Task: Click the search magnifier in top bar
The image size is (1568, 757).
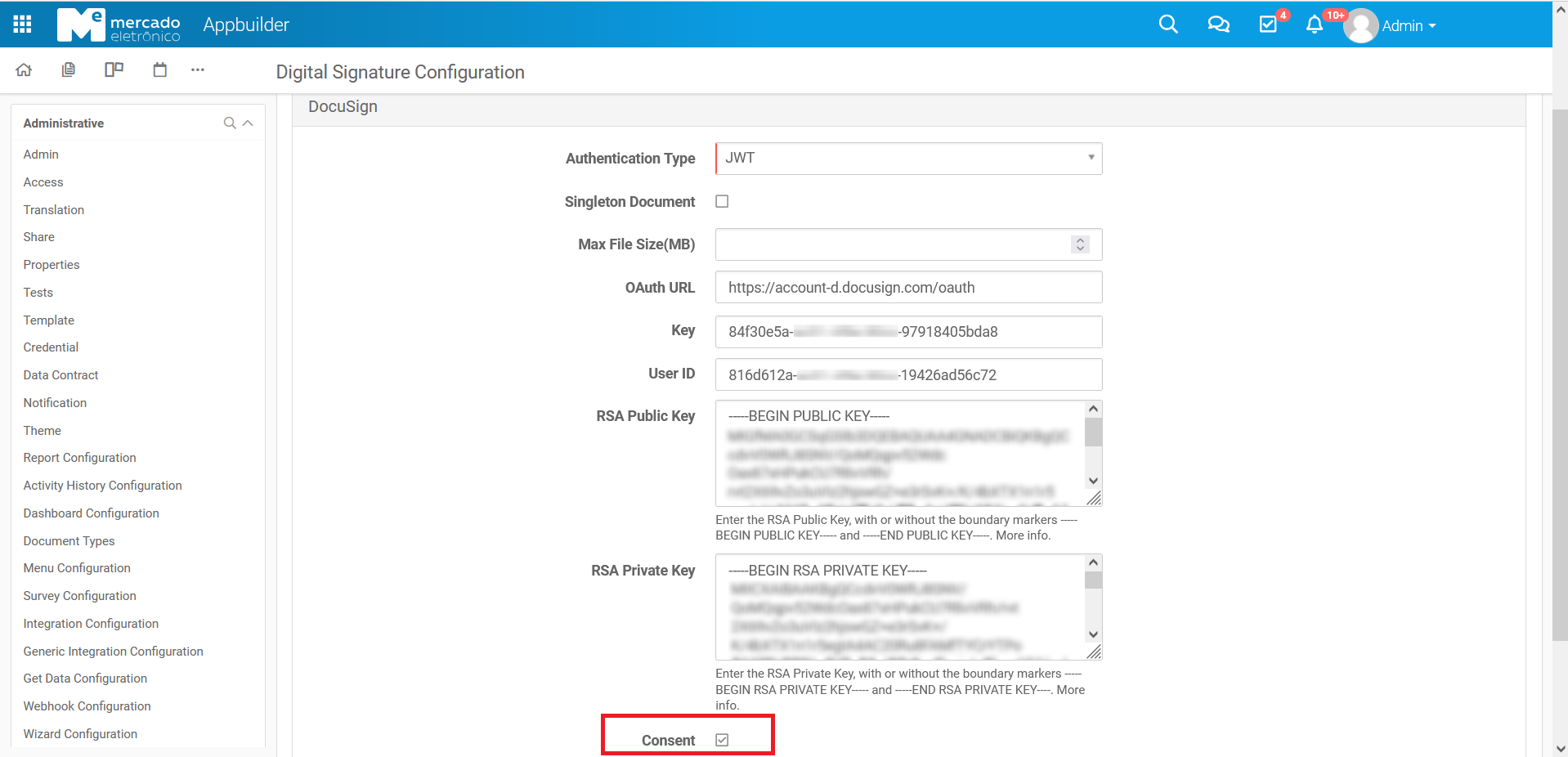Action: point(1168,25)
